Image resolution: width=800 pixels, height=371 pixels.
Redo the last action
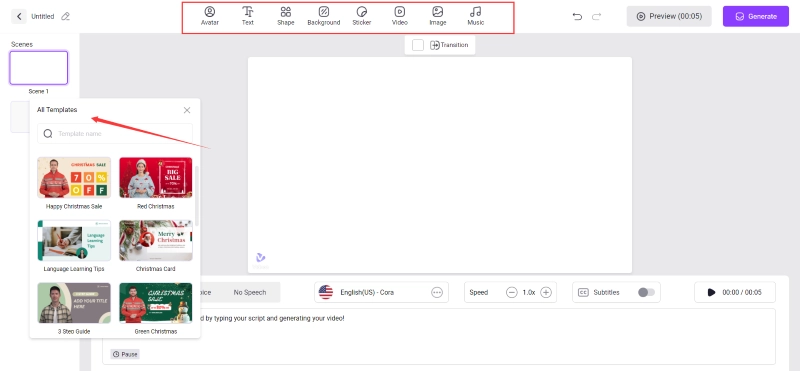pyautogui.click(x=596, y=16)
